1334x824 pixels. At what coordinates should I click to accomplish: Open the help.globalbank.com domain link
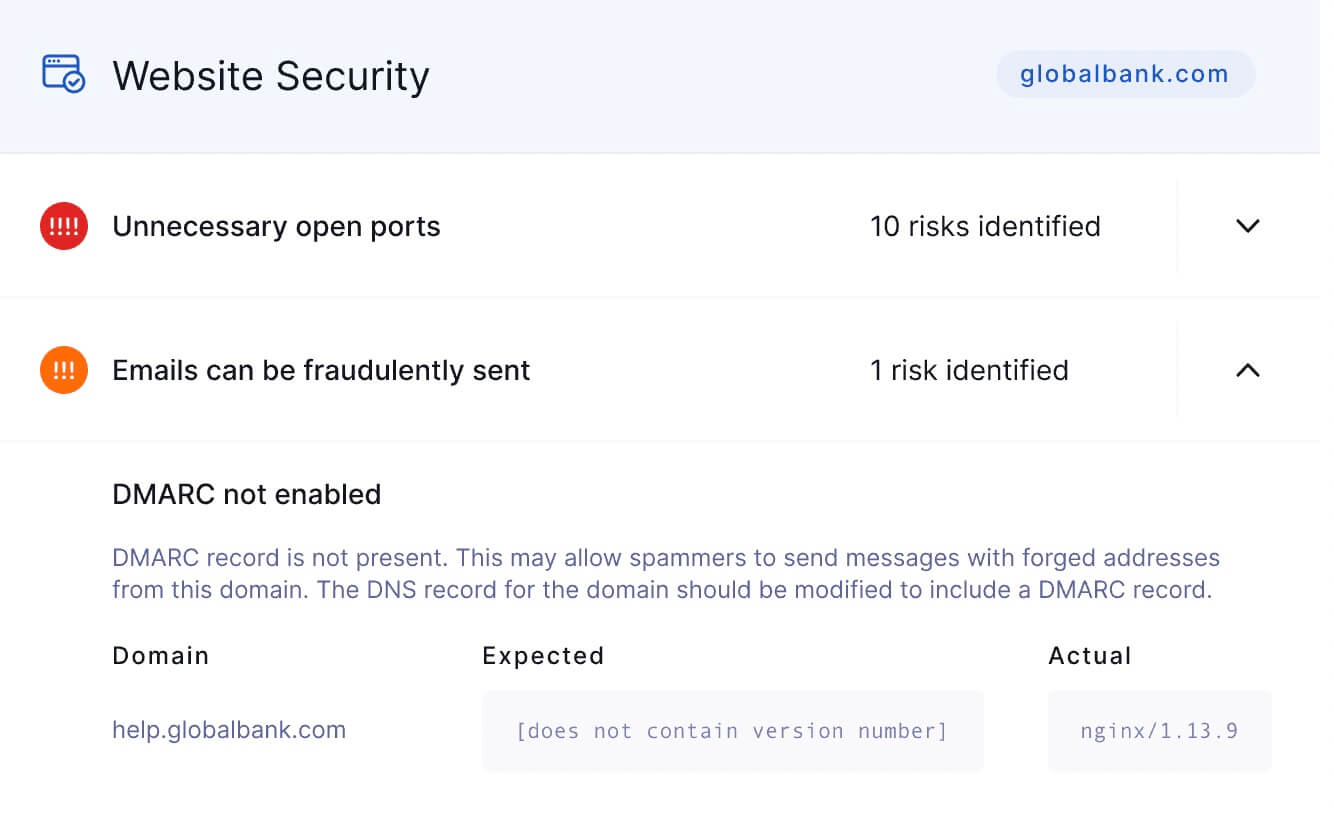coord(229,730)
